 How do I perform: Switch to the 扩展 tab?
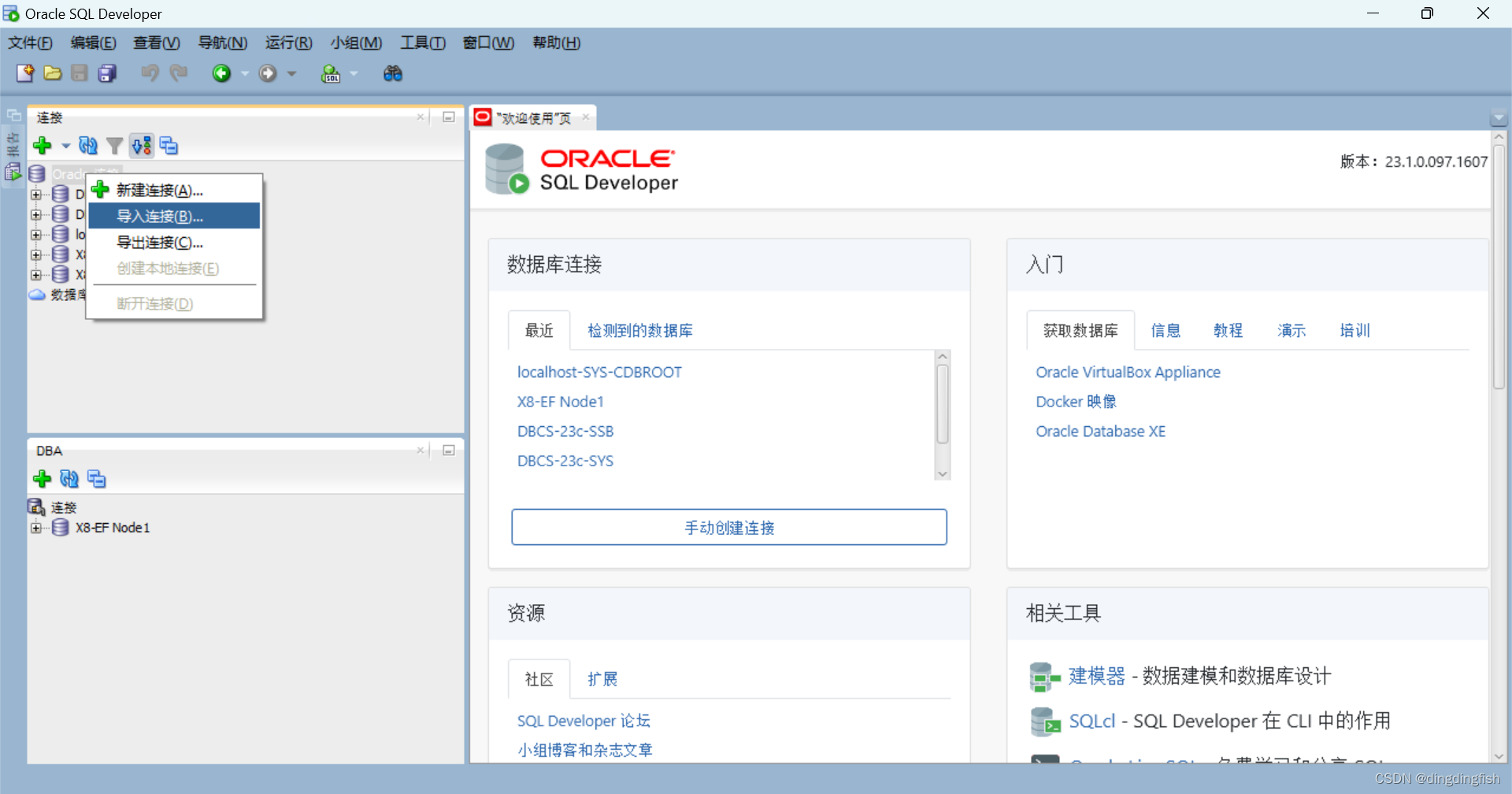tap(602, 679)
